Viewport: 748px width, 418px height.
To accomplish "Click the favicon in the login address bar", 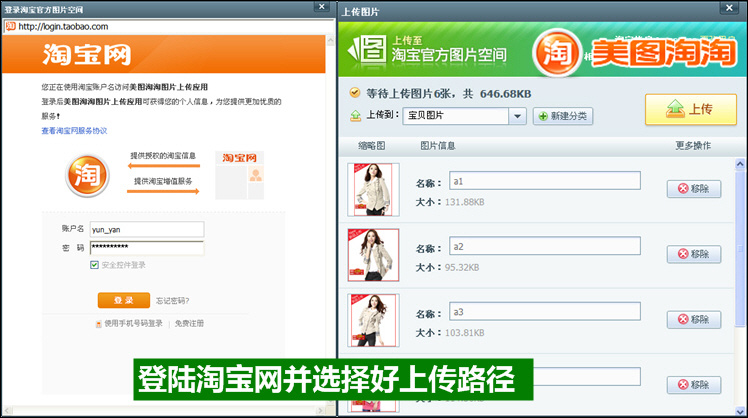I will coord(10,26).
